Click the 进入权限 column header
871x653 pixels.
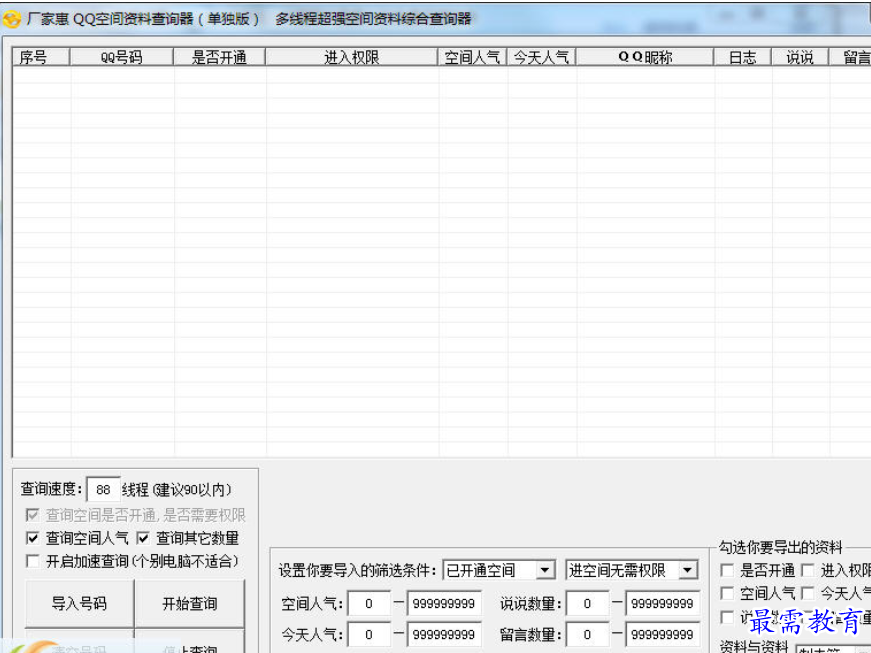click(x=352, y=57)
